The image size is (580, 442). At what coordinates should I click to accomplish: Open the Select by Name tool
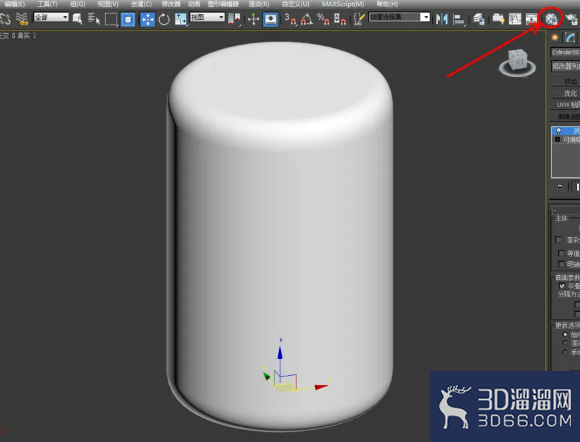pyautogui.click(x=94, y=18)
